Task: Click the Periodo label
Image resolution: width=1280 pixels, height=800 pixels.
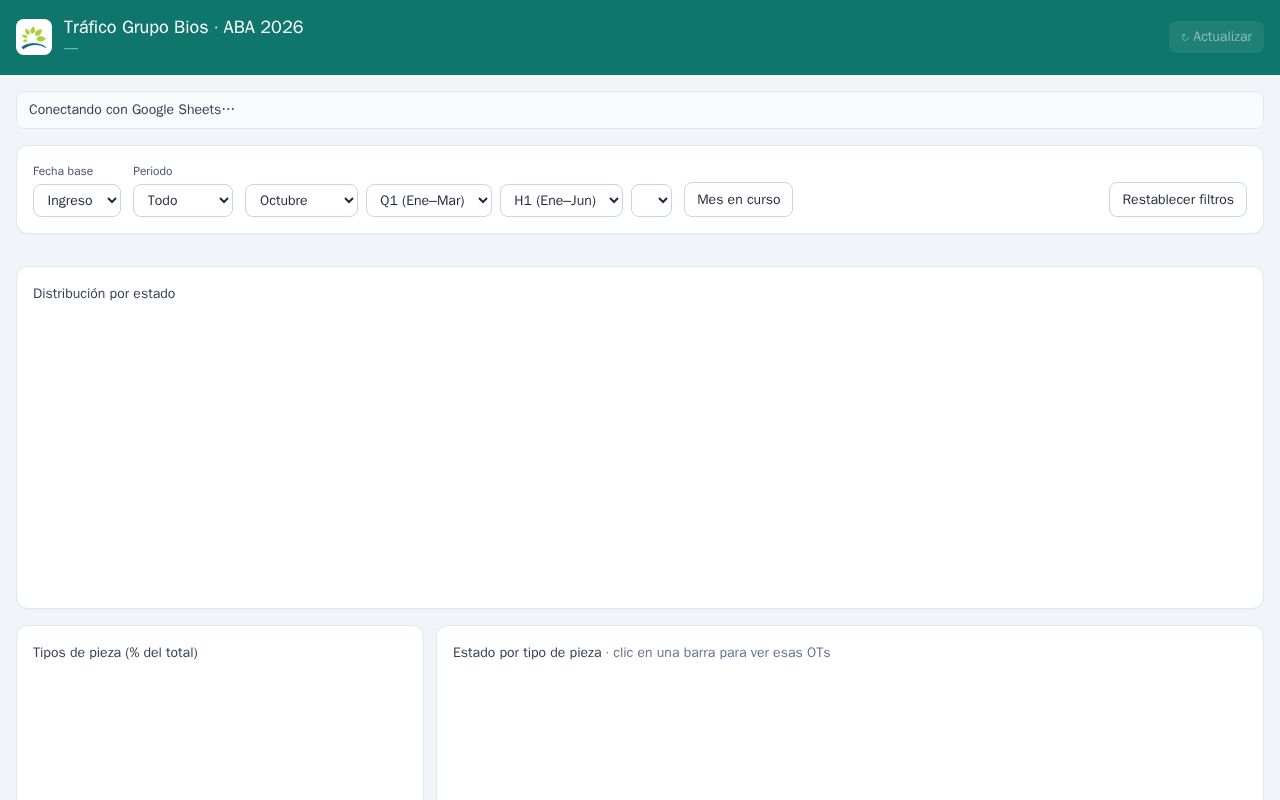Action: (153, 171)
